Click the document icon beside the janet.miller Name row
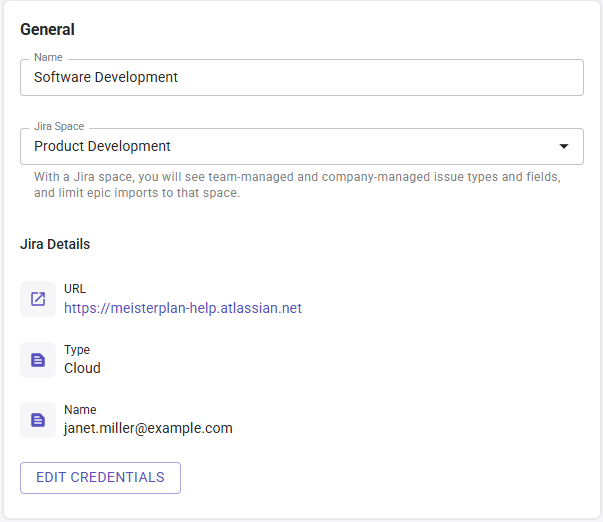This screenshot has width=603, height=522. click(38, 420)
